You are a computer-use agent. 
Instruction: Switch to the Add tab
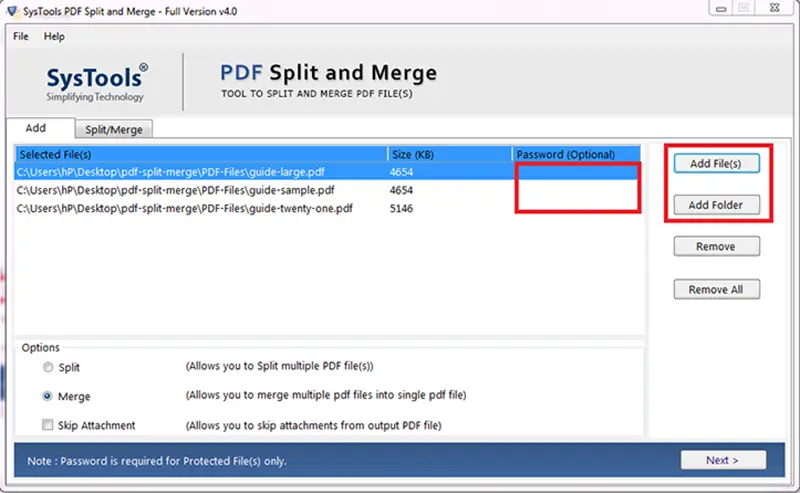point(41,128)
